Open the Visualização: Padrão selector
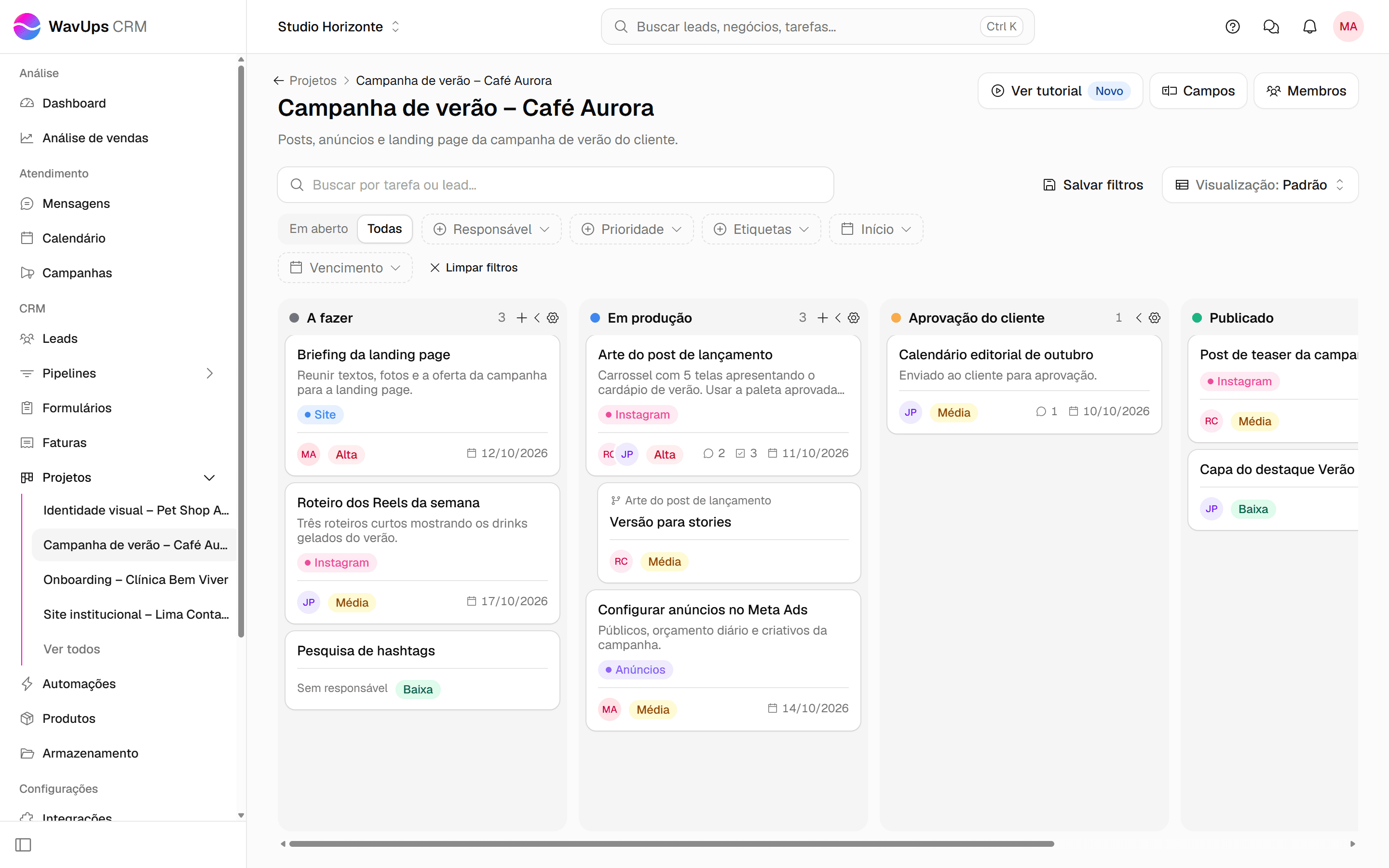 (1260, 185)
